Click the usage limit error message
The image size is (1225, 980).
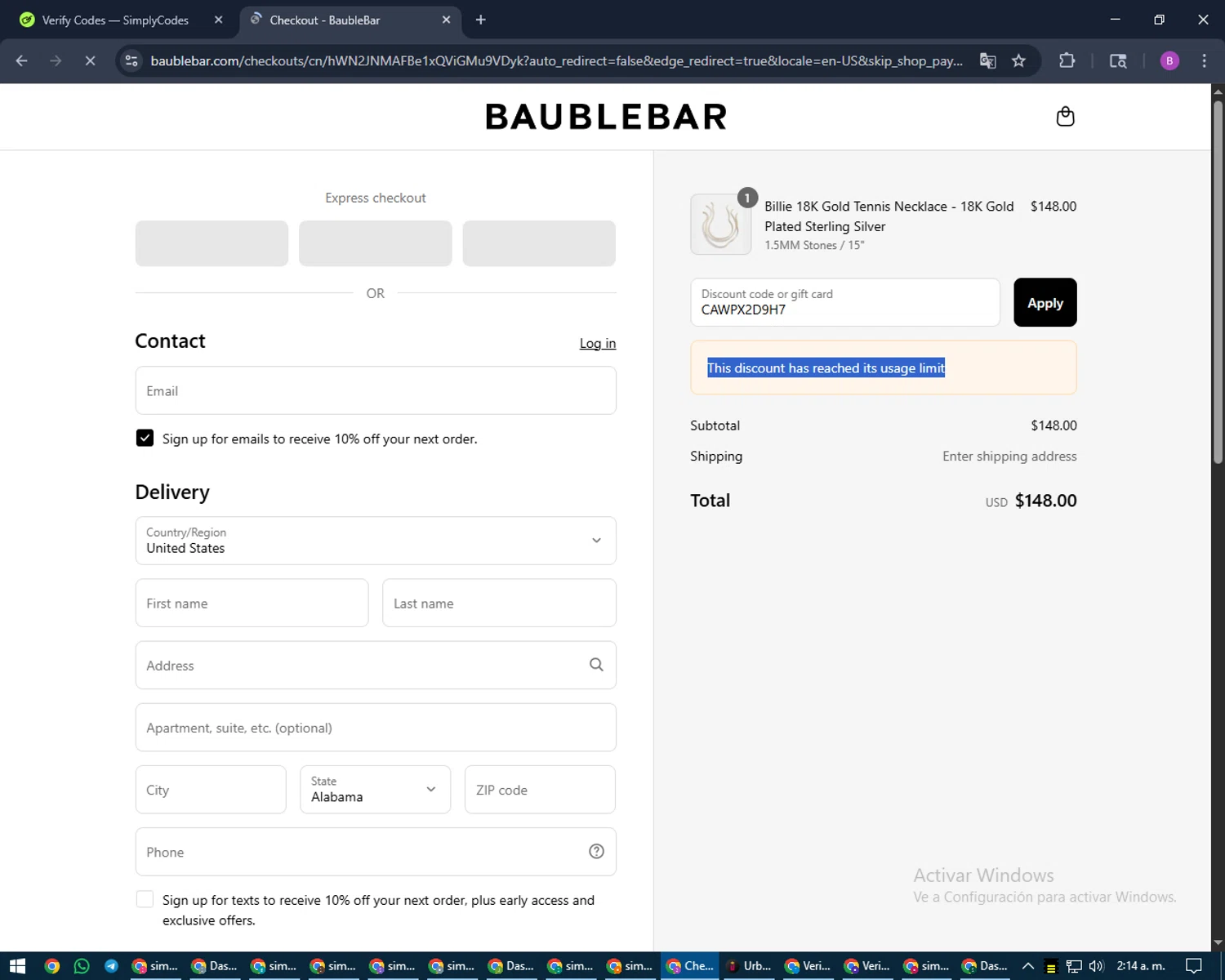tap(826, 367)
